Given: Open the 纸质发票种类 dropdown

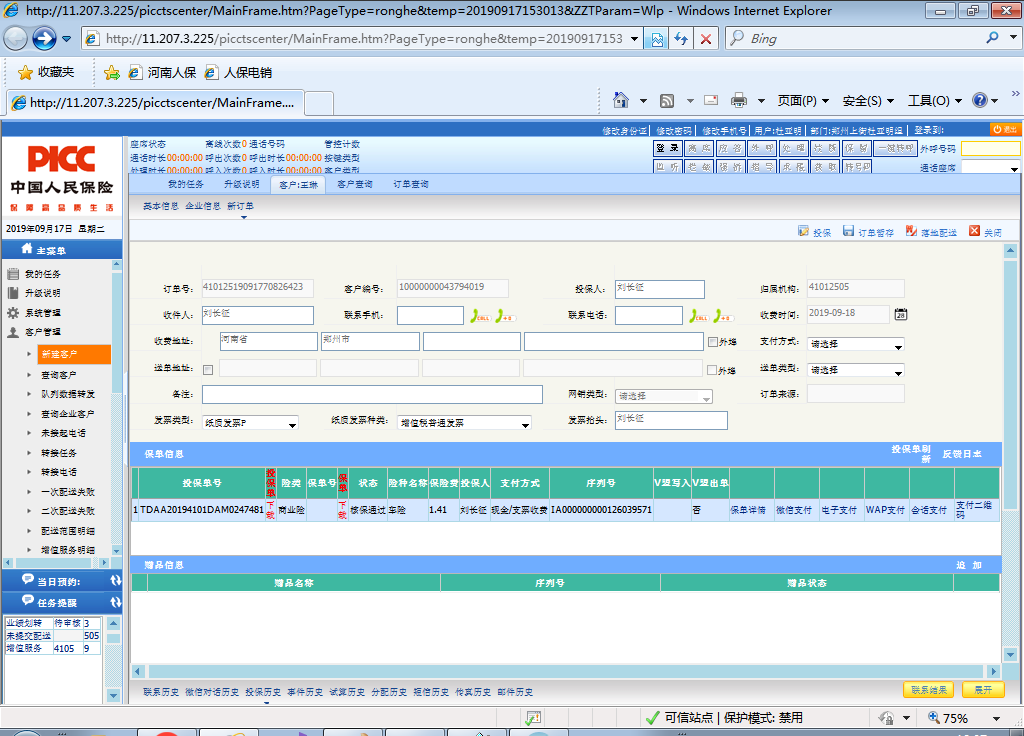Looking at the screenshot, I should pyautogui.click(x=464, y=423).
